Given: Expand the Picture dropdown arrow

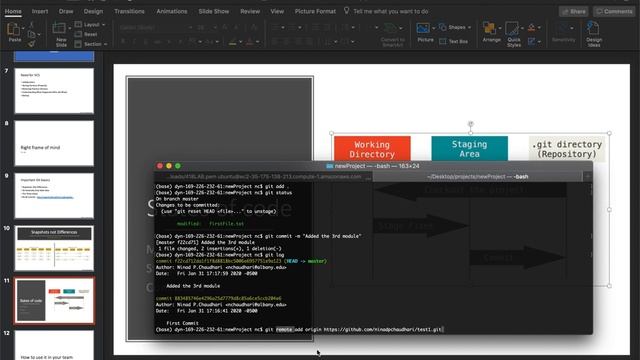Looking at the screenshot, I should (x=433, y=28).
